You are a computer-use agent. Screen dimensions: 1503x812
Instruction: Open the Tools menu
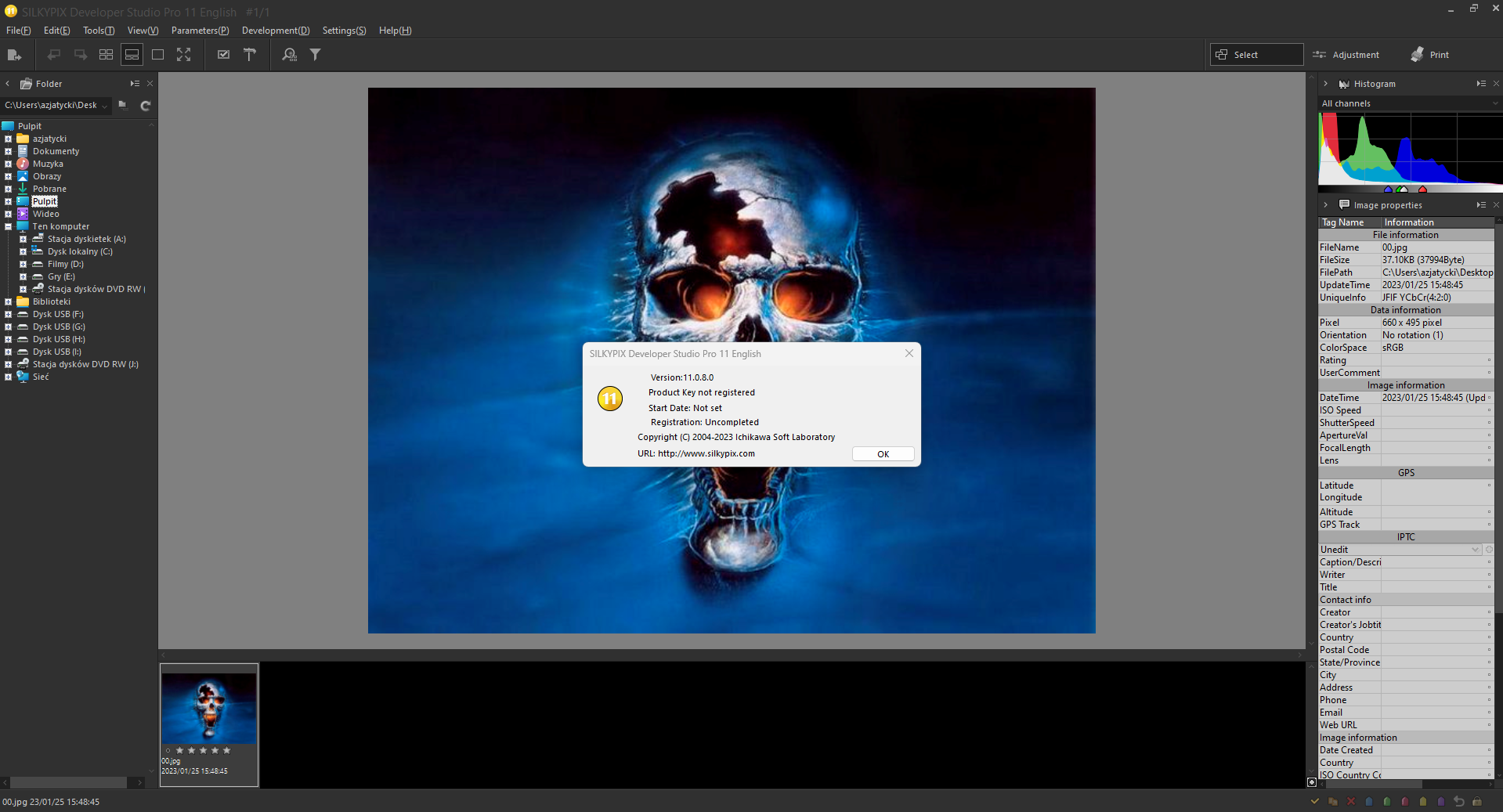99,31
